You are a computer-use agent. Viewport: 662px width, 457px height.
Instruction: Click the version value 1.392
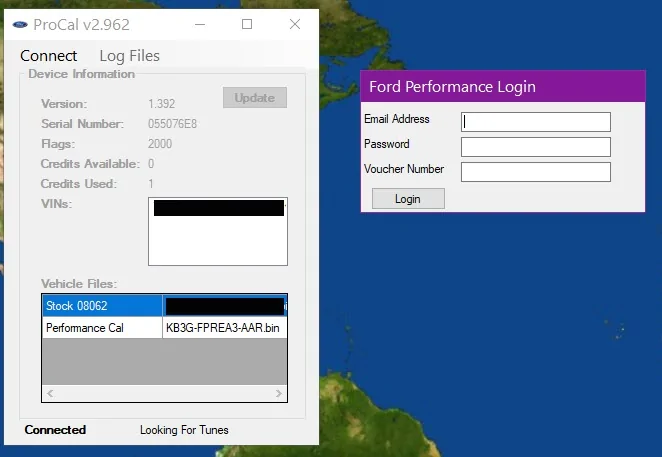(x=162, y=103)
